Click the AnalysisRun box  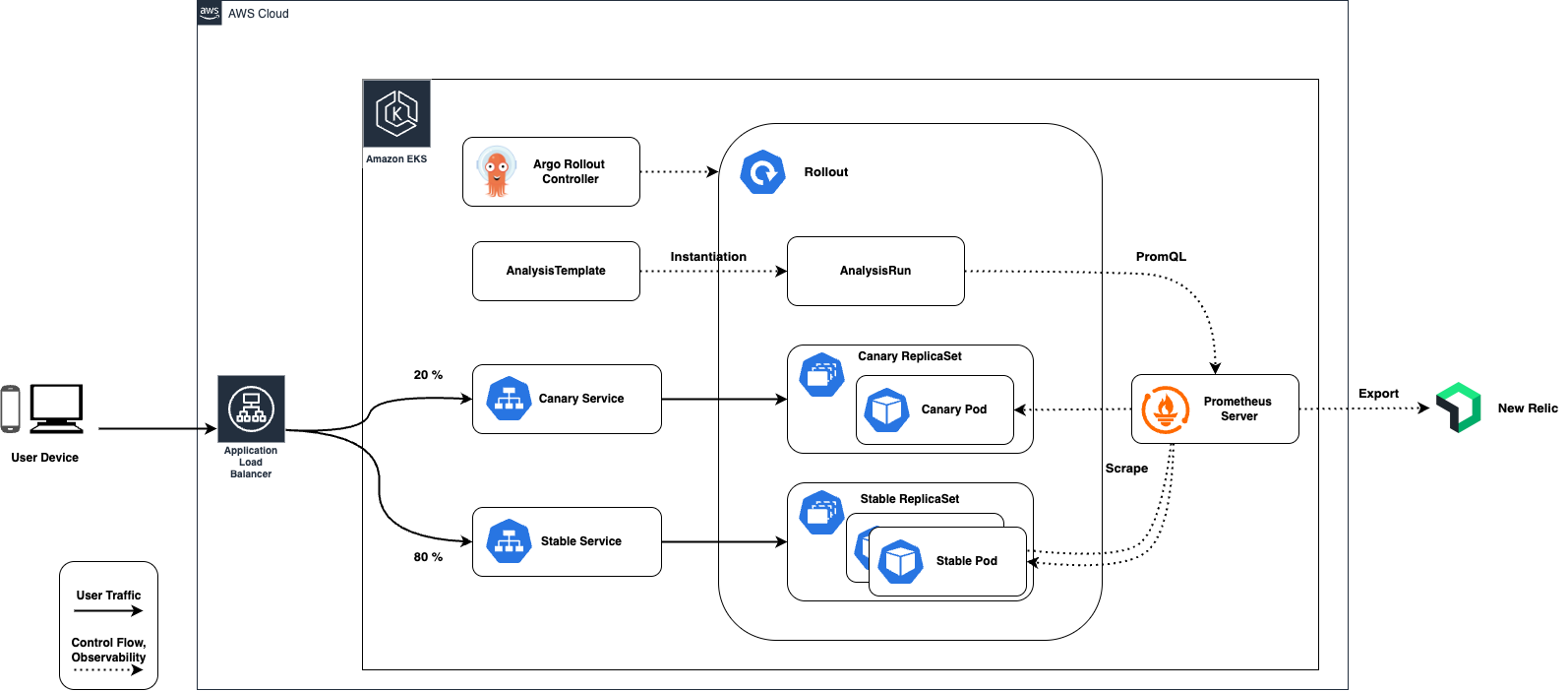(x=875, y=271)
